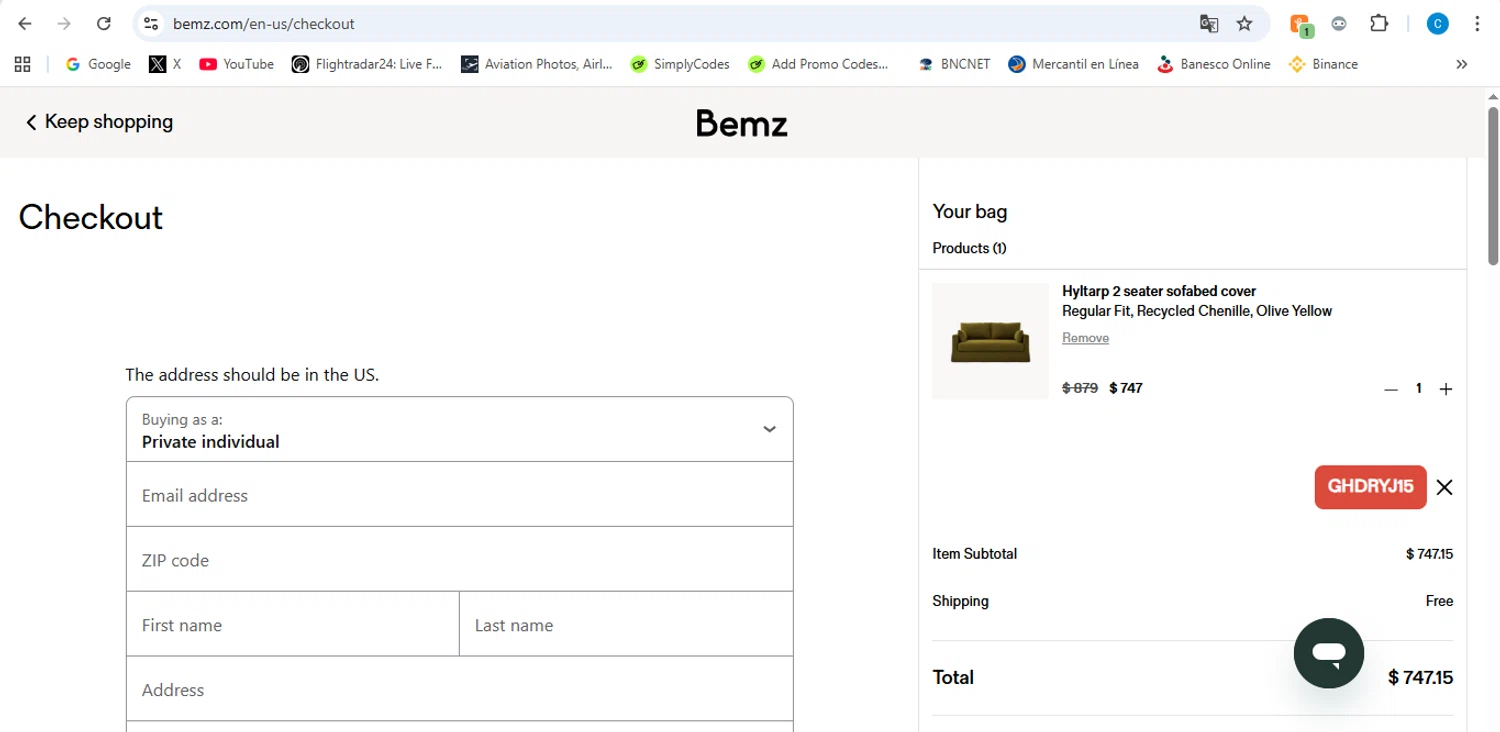Open the Binance bookmark

[1323, 64]
